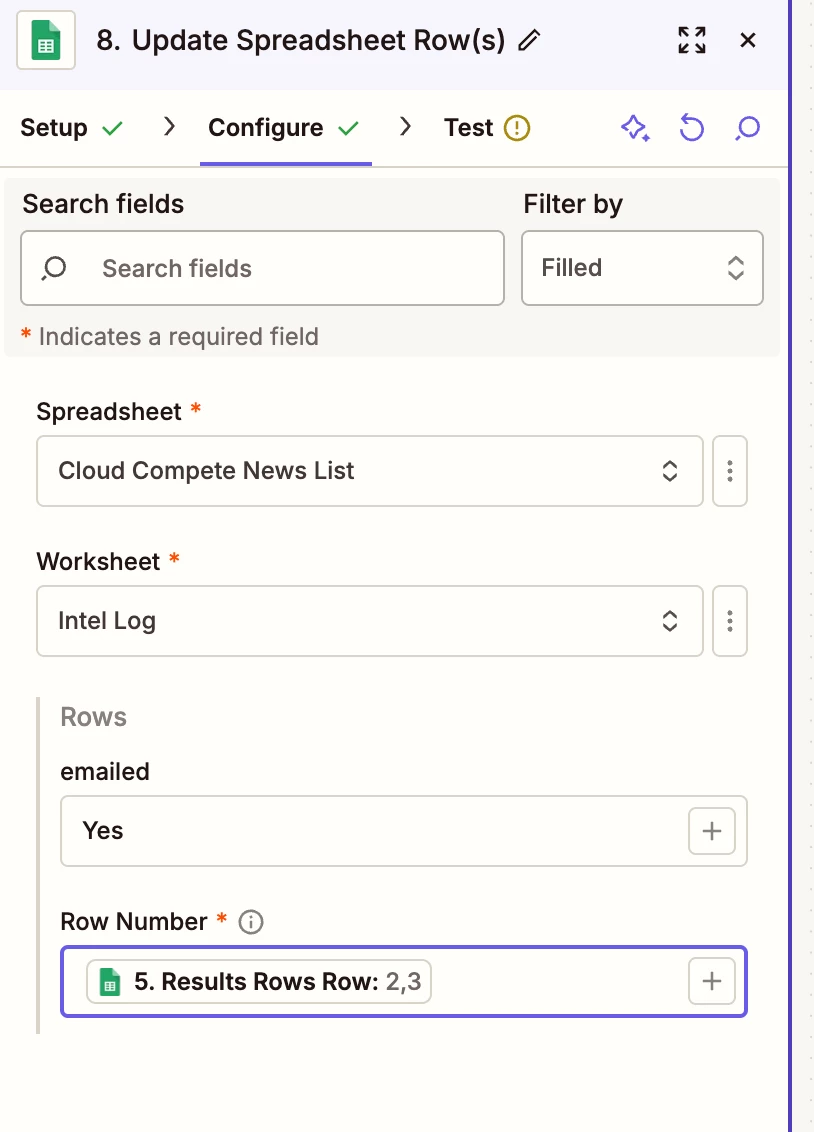Screen dimensions: 814x1132
Task: Close the Update Spreadsheet Row(s) panel
Action: pos(747,40)
